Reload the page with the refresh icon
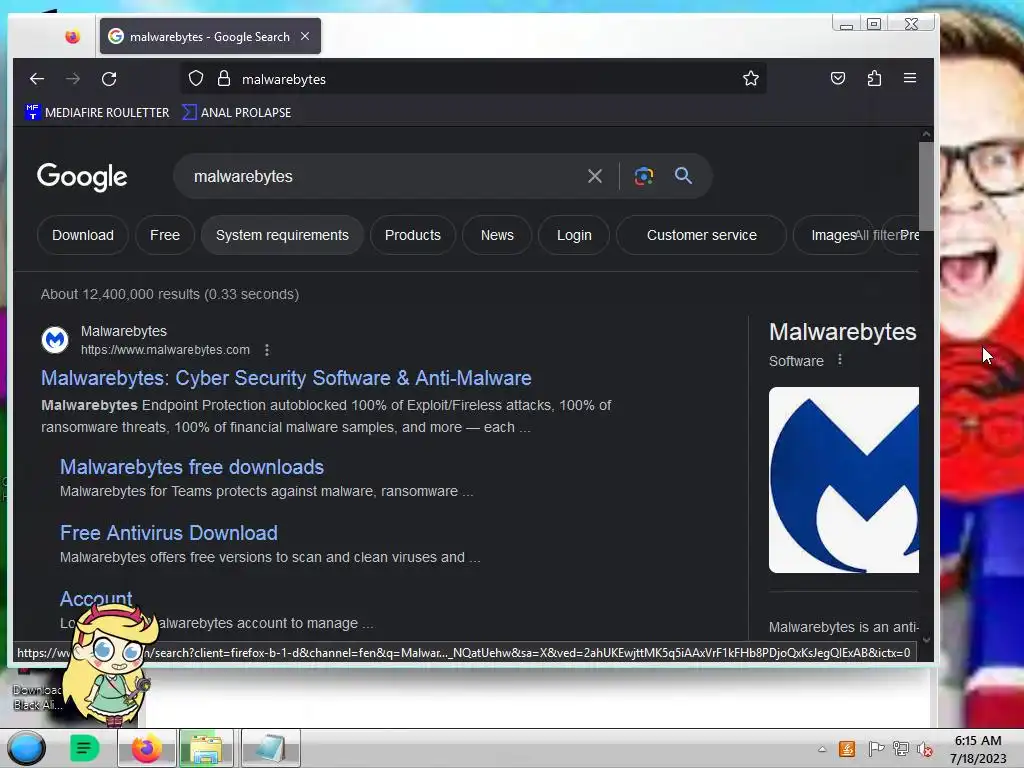This screenshot has width=1024, height=768. click(x=109, y=79)
